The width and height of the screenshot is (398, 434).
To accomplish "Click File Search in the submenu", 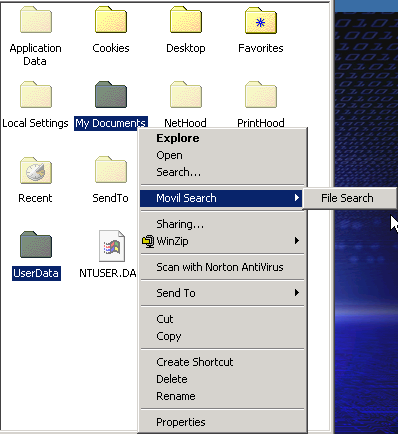I will click(x=349, y=198).
